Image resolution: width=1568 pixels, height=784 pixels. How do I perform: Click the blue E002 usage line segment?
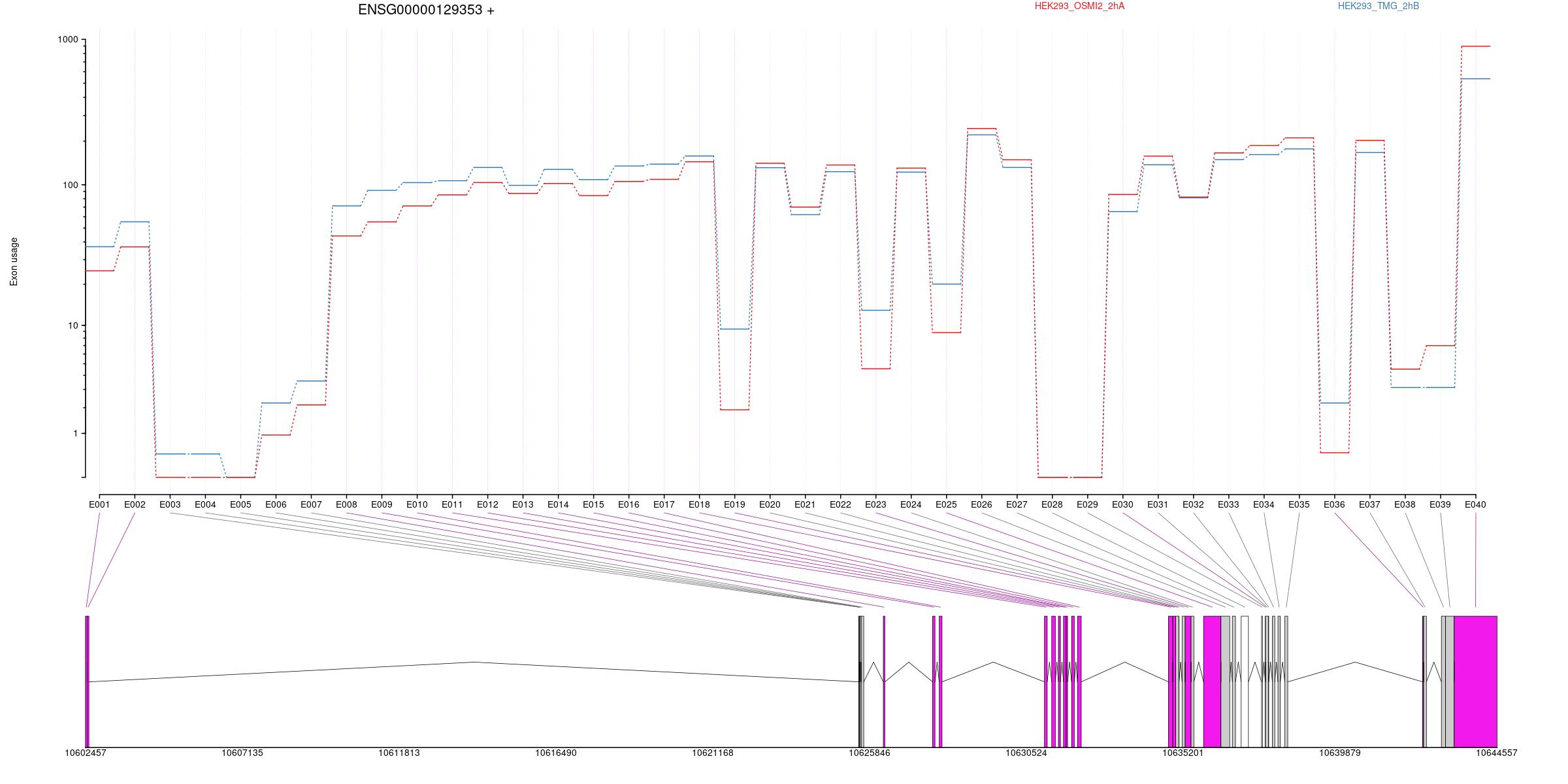pos(135,221)
